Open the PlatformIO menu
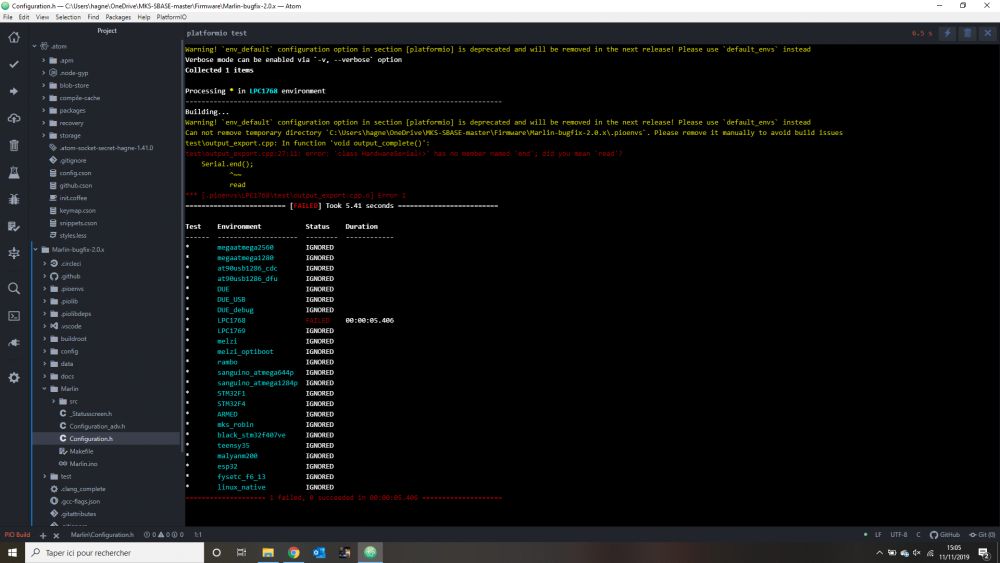This screenshot has height=563, width=1000. [x=172, y=17]
